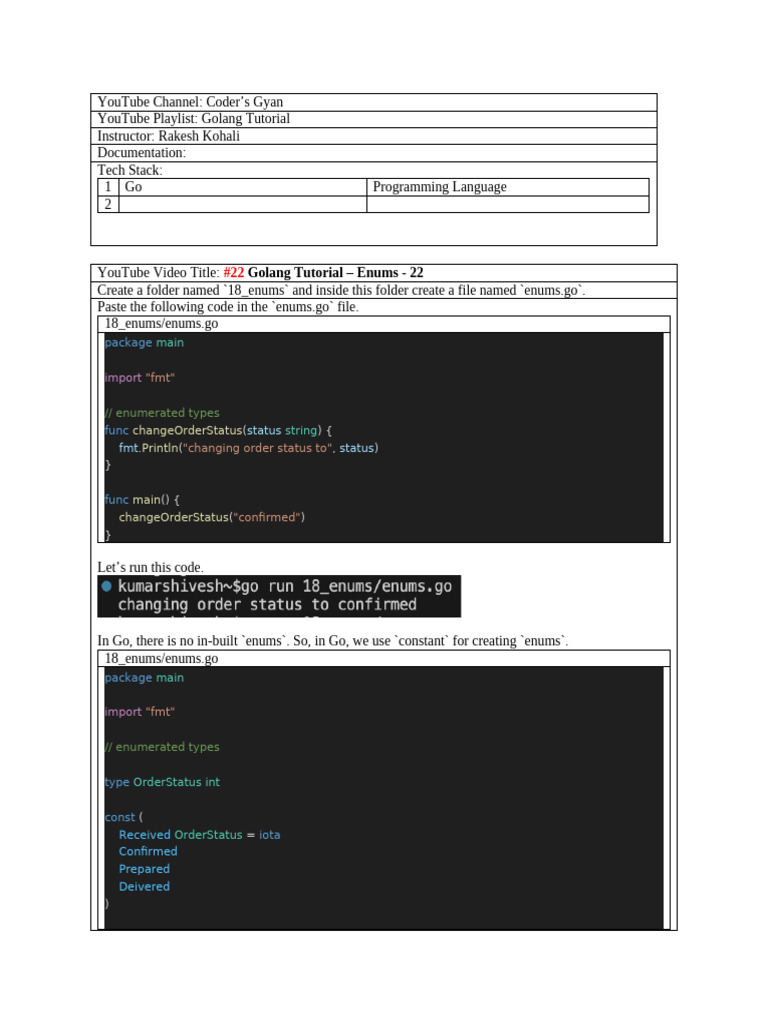Viewport: 768px width, 1024px height.
Task: Click the 'func changeOrderStatus(status string) {' code line
Action: click(x=218, y=430)
